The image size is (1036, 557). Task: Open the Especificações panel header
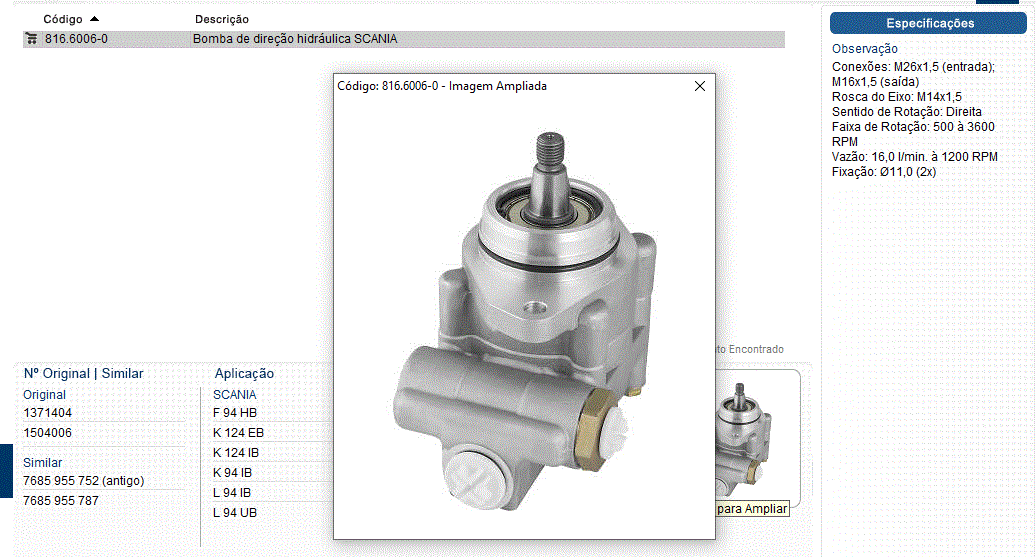929,23
